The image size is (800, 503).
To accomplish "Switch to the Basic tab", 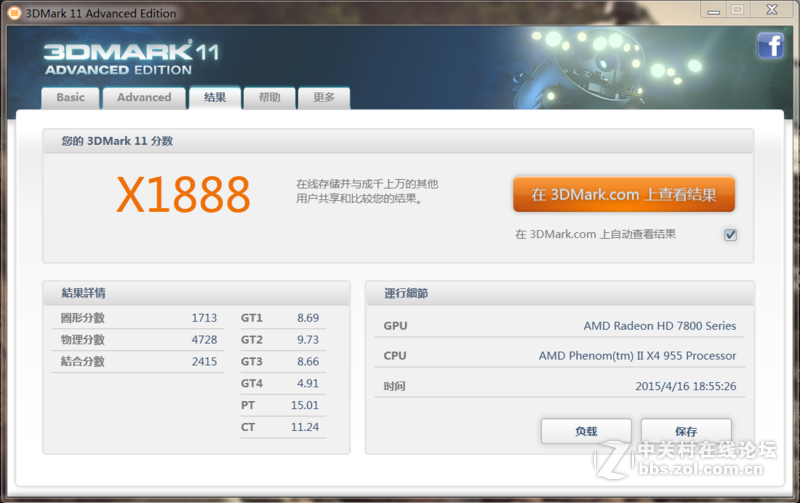I will [x=70, y=97].
